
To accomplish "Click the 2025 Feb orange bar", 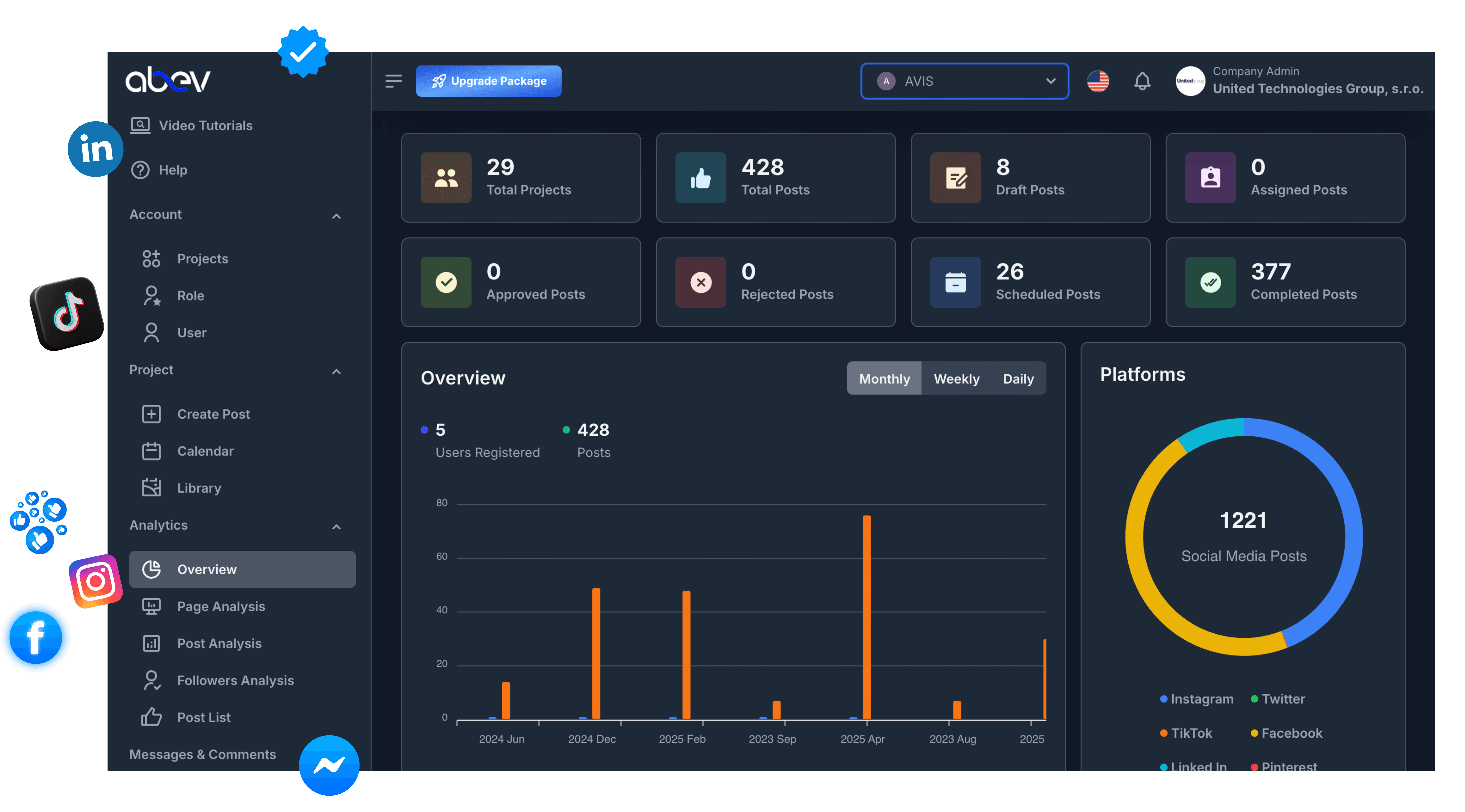I will coord(686,655).
